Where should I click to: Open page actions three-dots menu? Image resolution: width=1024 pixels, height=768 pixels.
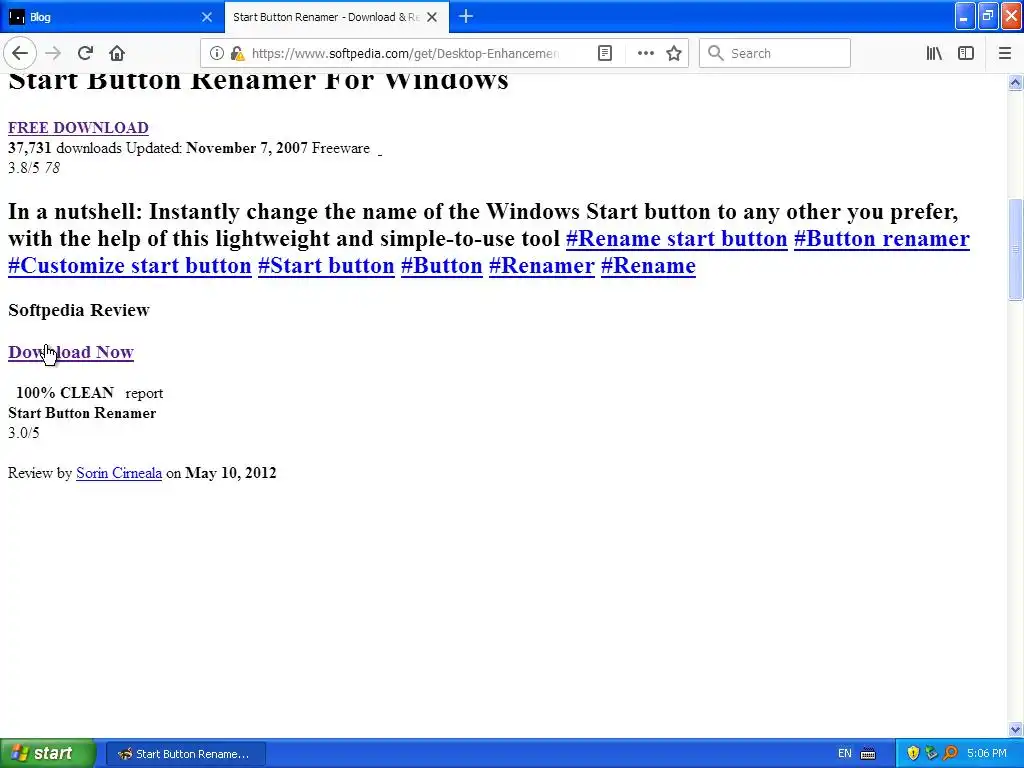click(x=645, y=53)
